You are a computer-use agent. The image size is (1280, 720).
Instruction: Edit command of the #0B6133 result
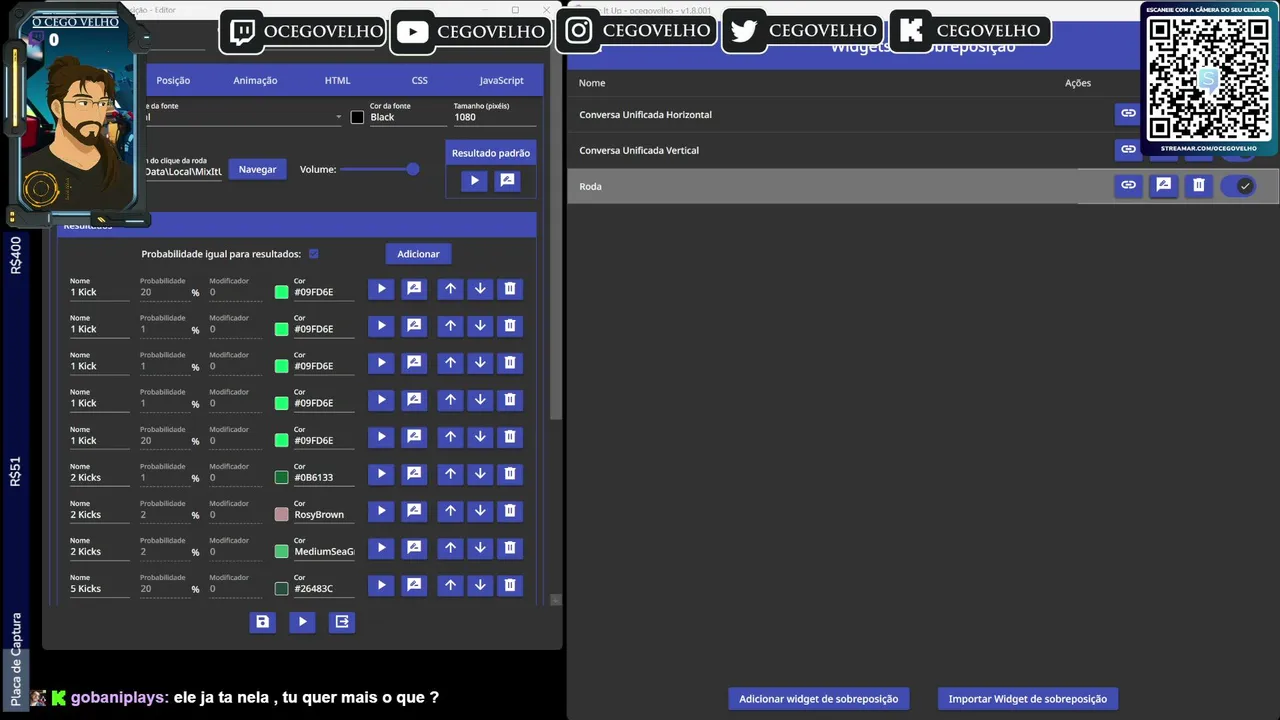414,474
